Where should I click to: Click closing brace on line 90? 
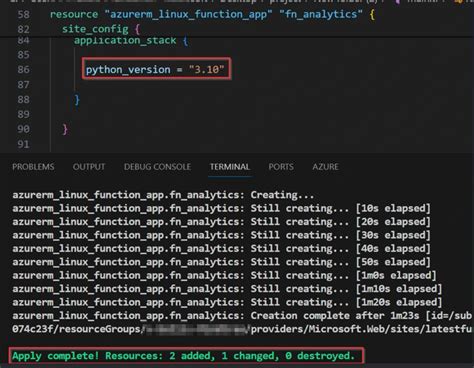[65, 129]
